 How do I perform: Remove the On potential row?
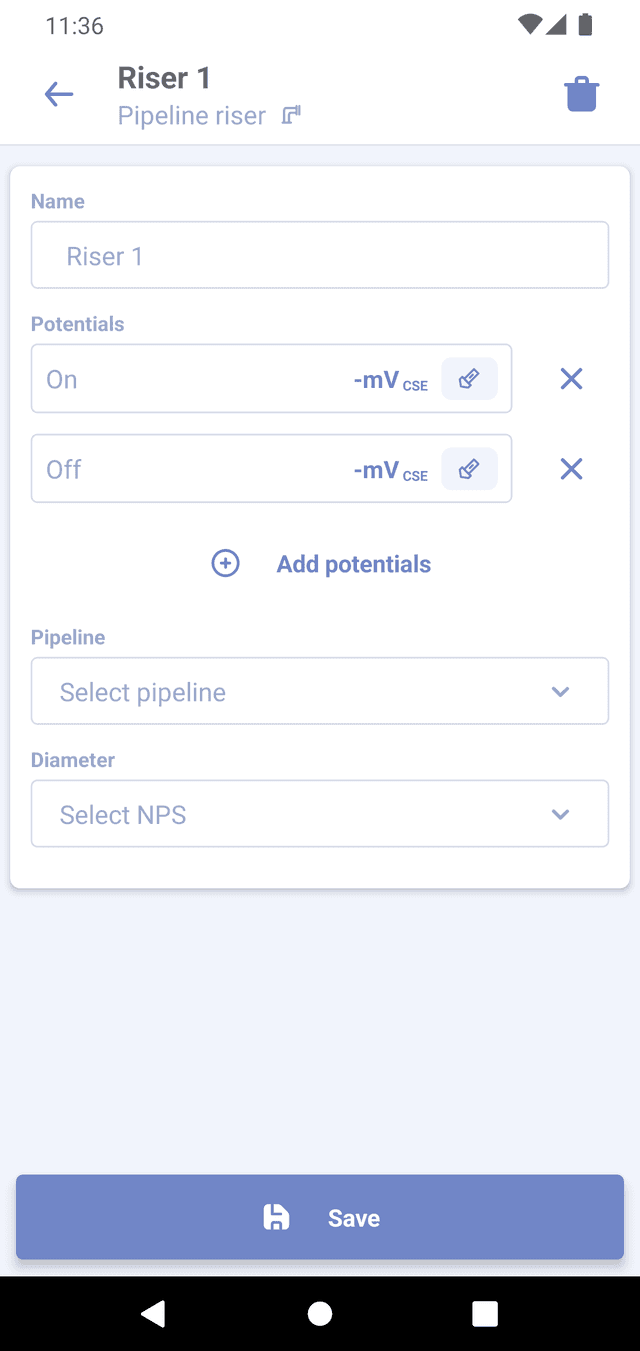click(571, 379)
